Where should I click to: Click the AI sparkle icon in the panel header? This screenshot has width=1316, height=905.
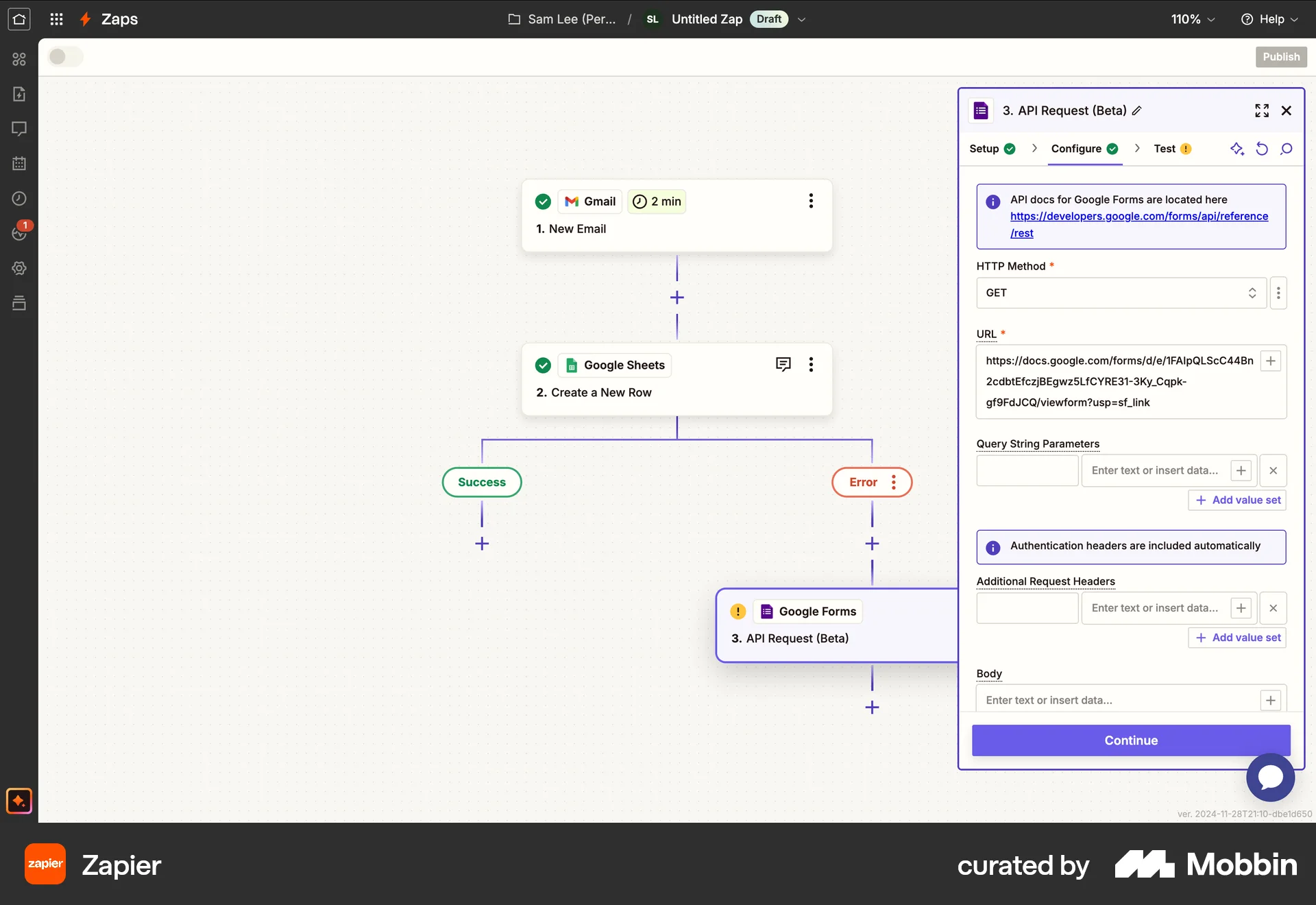click(x=1238, y=149)
